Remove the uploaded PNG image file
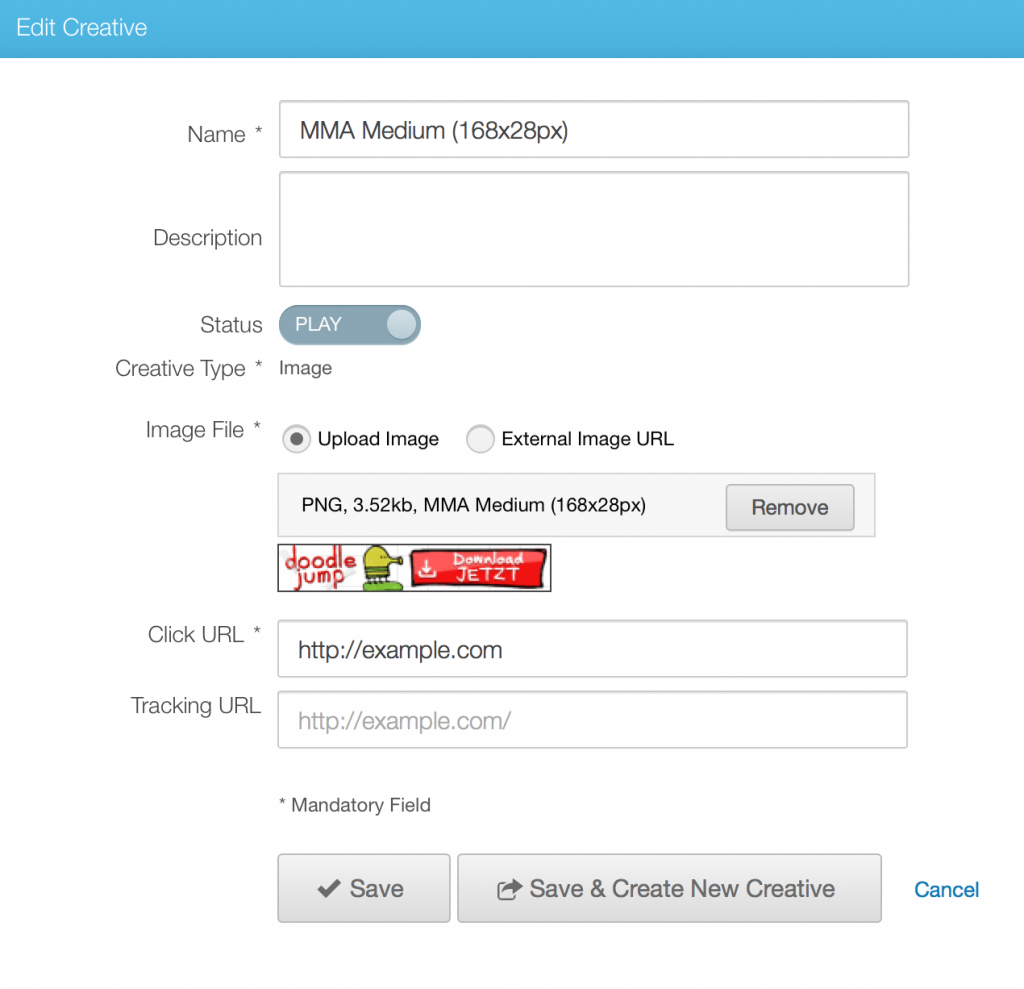 (x=790, y=508)
